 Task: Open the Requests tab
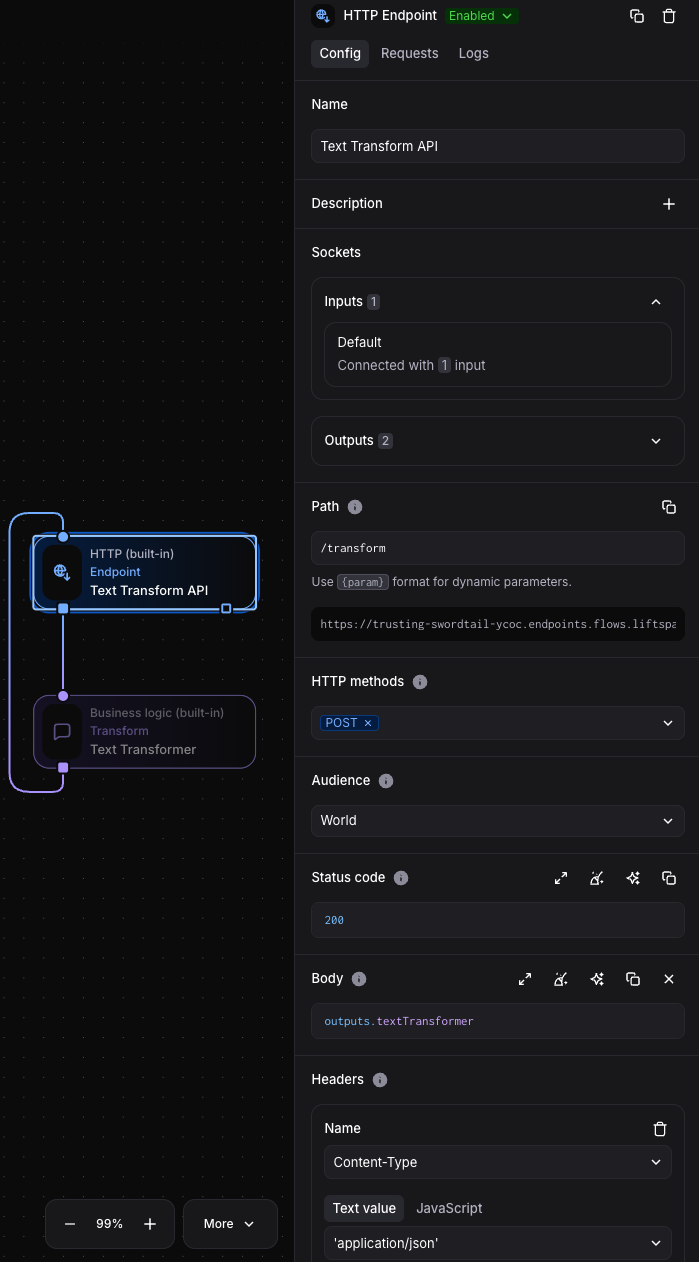[x=409, y=53]
